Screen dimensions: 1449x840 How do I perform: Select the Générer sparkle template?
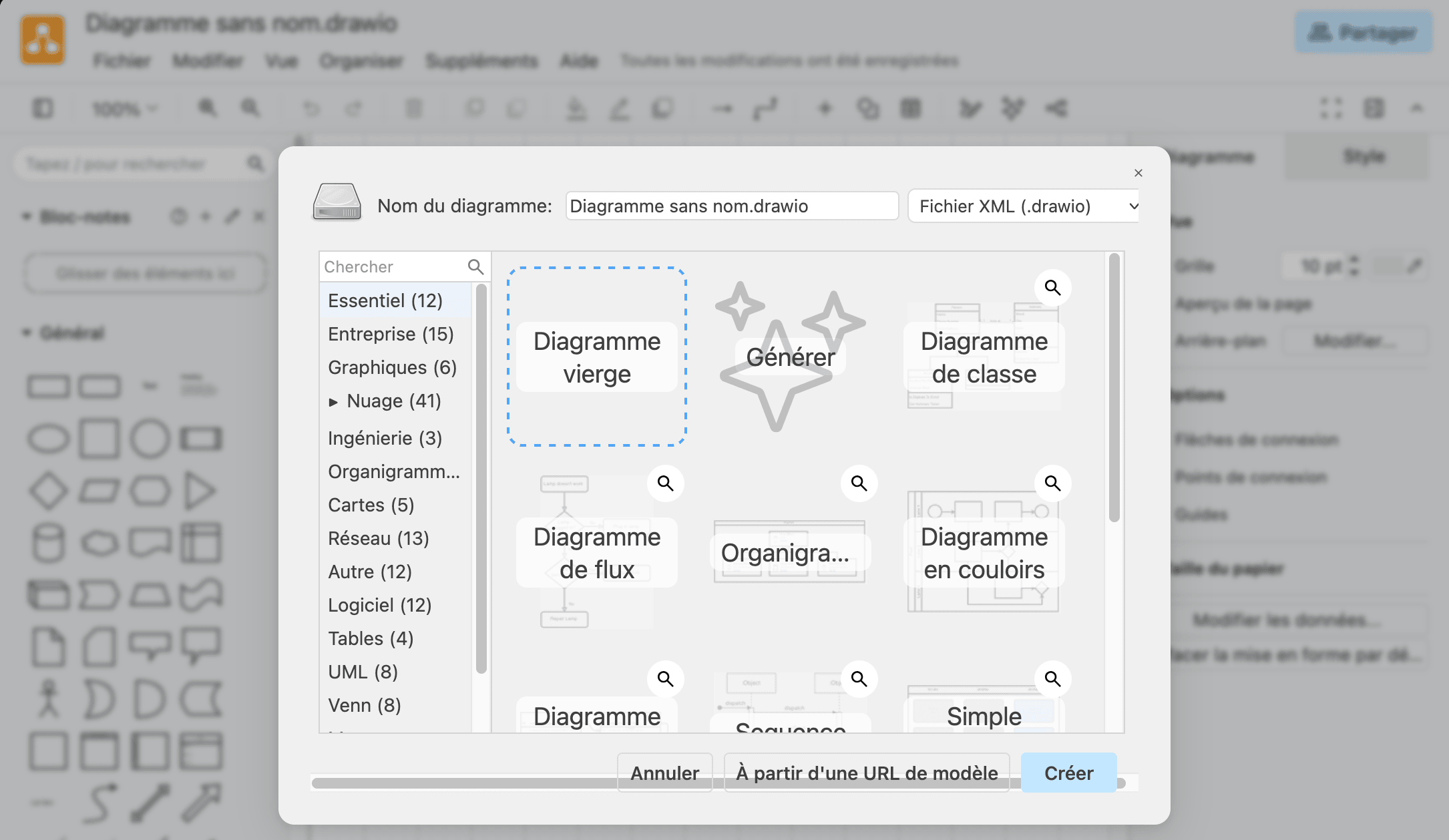pyautogui.click(x=790, y=357)
